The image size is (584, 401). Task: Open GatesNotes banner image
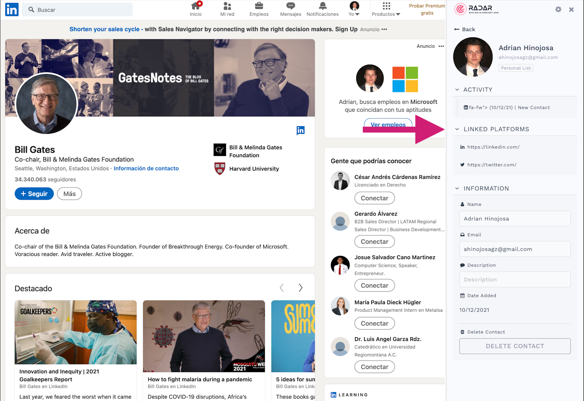[x=160, y=78]
